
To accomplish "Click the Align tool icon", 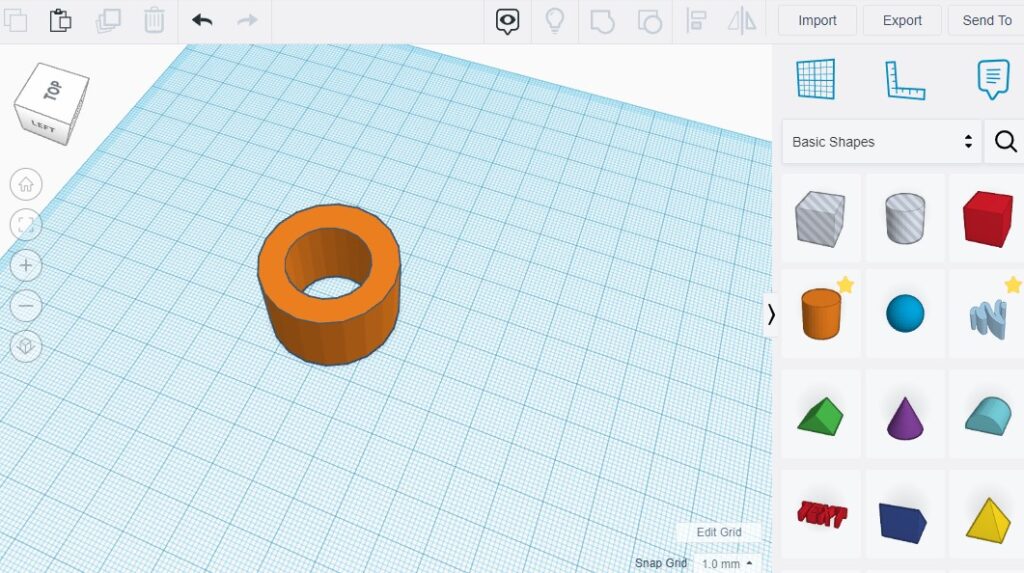I will point(696,20).
